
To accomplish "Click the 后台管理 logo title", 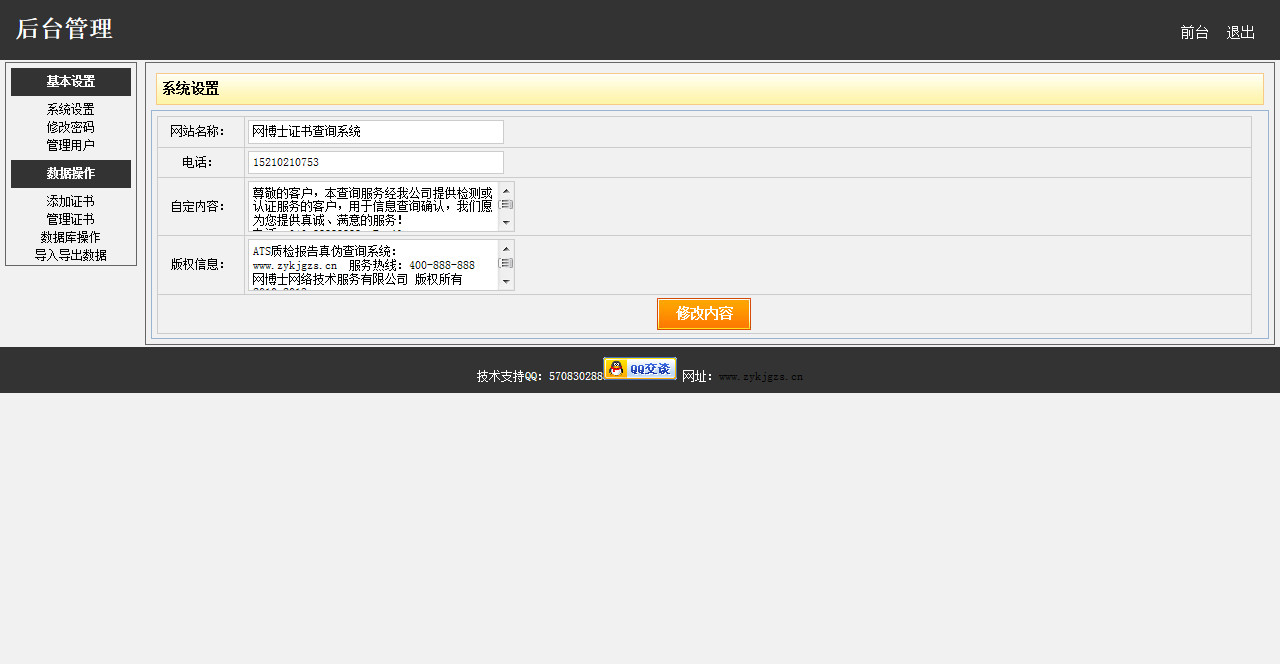I will pos(64,29).
